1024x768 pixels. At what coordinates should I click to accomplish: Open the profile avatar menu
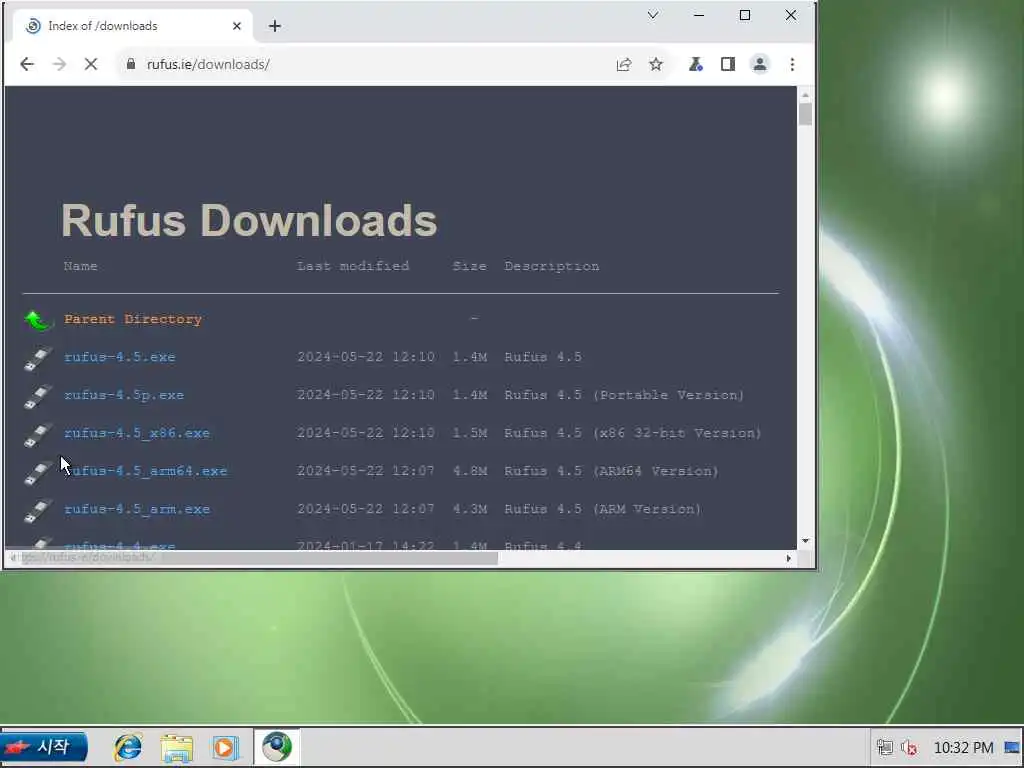(x=760, y=64)
